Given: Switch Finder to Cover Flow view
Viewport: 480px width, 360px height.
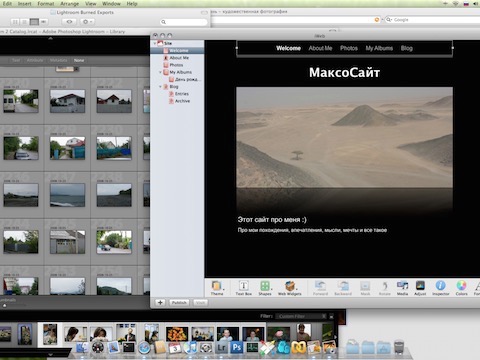Looking at the screenshot, I should [x=44, y=22].
